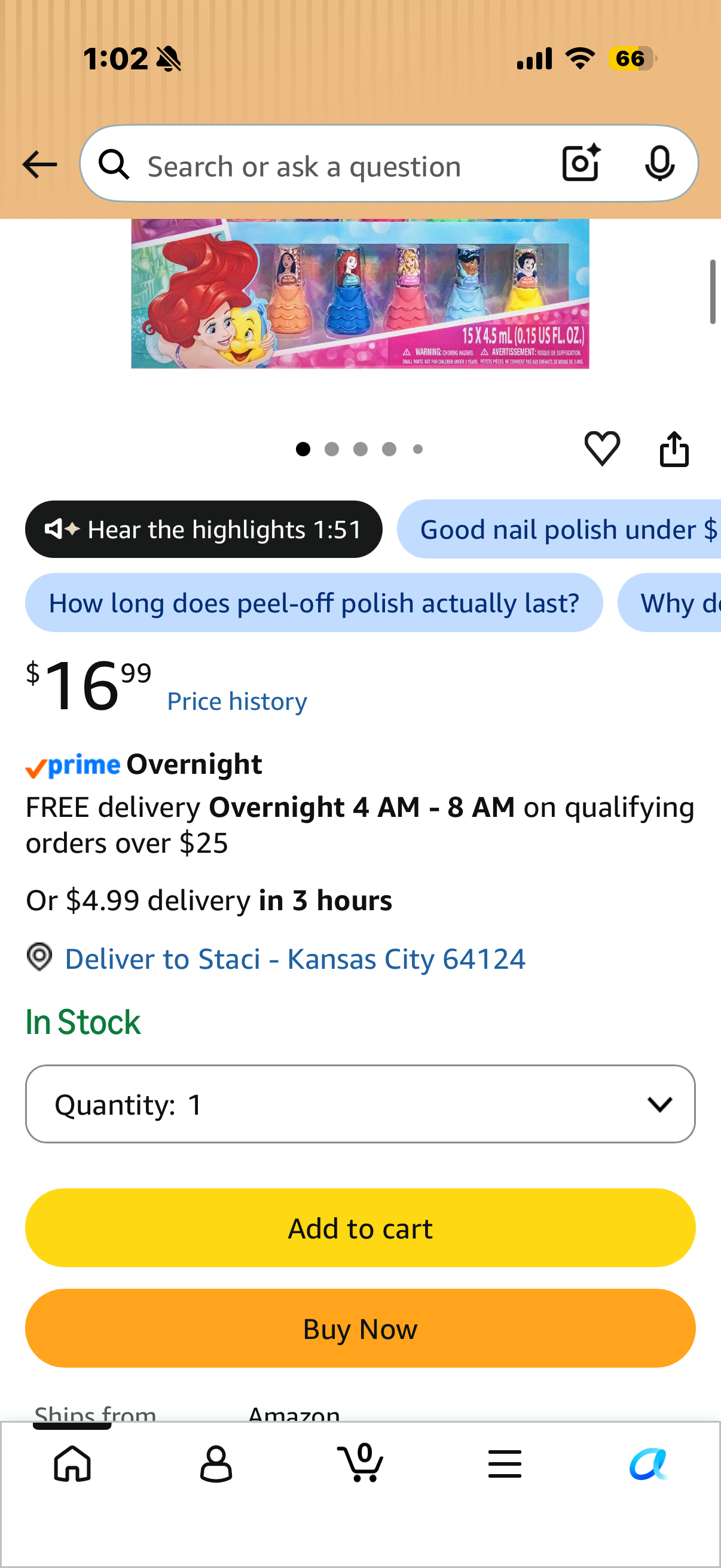Tap the Add to cart button

(360, 1228)
